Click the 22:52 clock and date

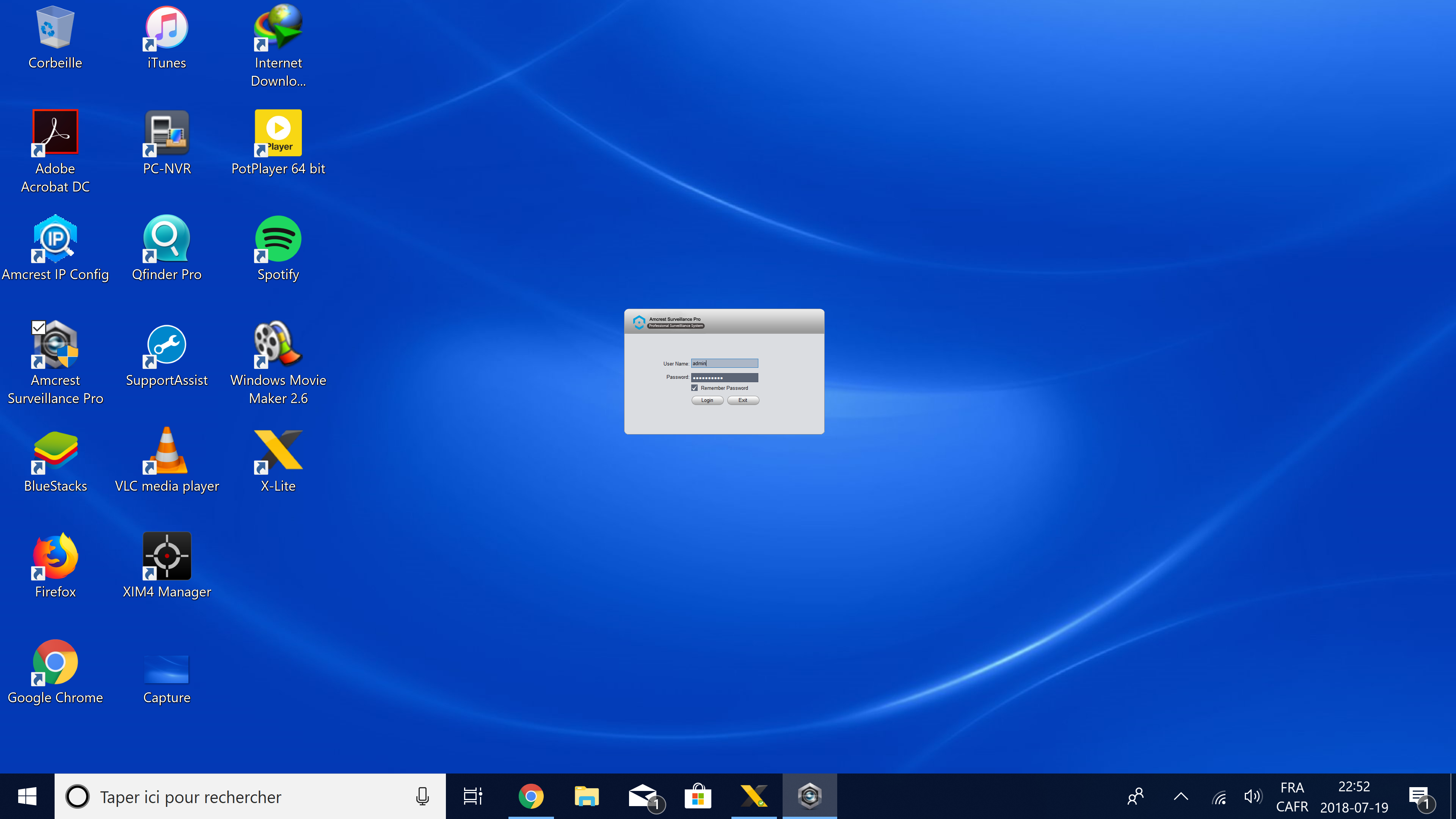[1354, 796]
